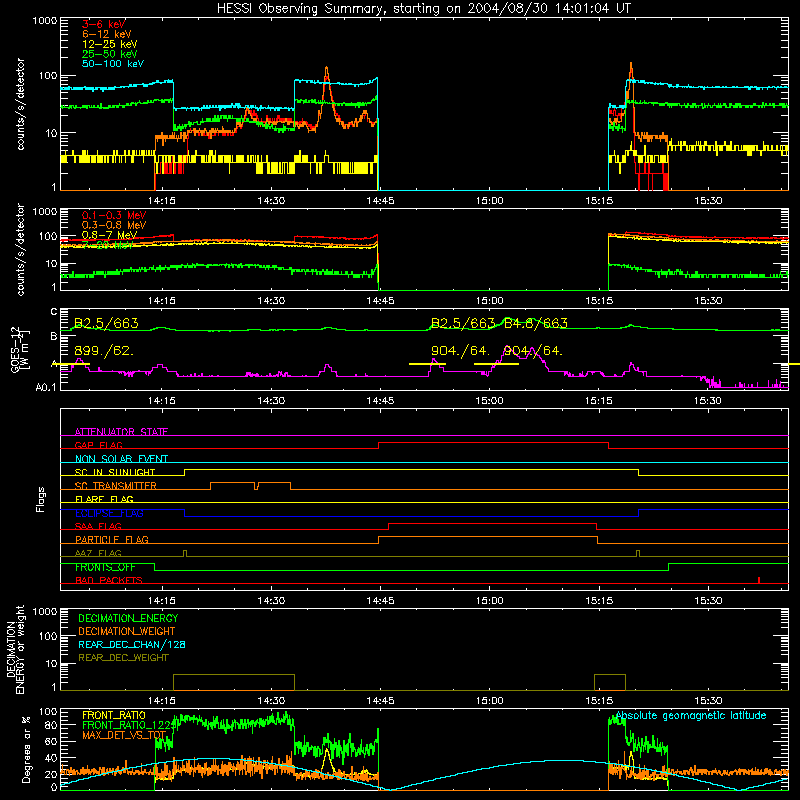Click the SC_TRANSMITTER flag label
This screenshot has width=800, height=800.
[x=116, y=486]
